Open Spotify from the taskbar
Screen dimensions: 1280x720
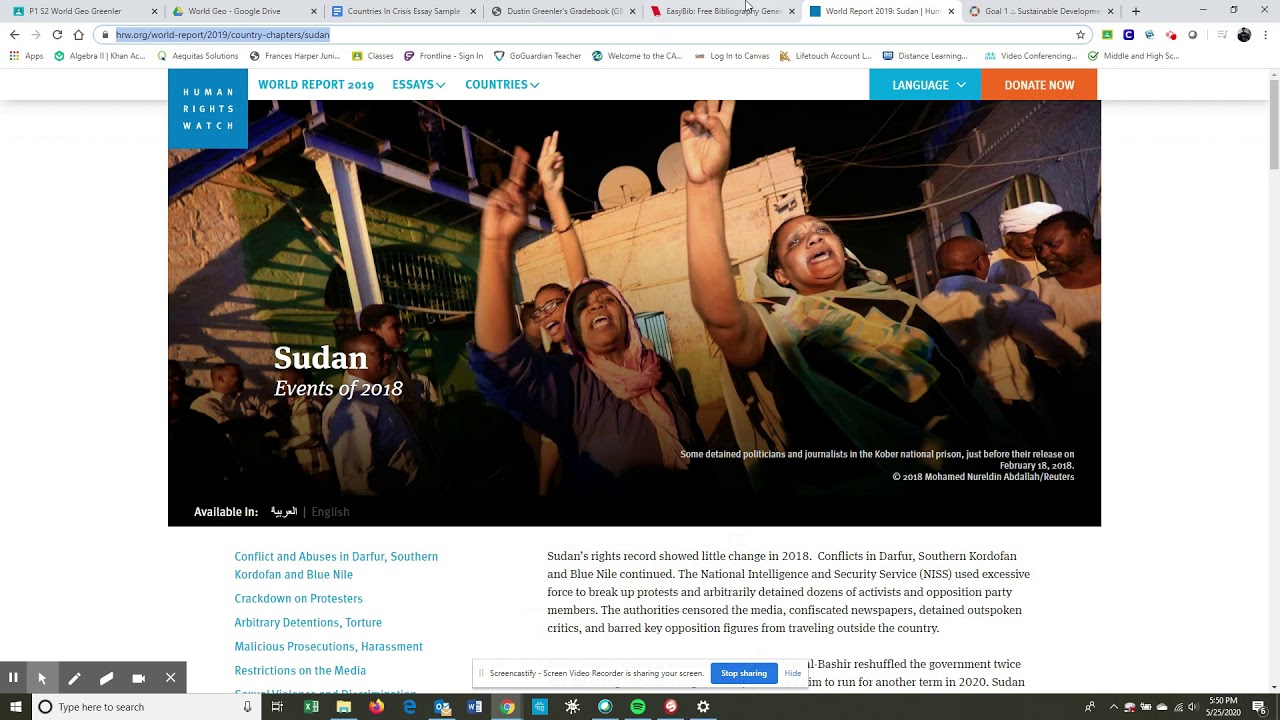(x=638, y=707)
